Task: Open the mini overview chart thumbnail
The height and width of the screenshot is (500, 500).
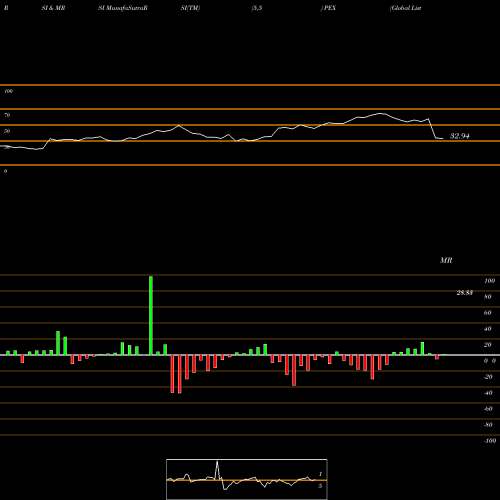Action: pyautogui.click(x=247, y=479)
